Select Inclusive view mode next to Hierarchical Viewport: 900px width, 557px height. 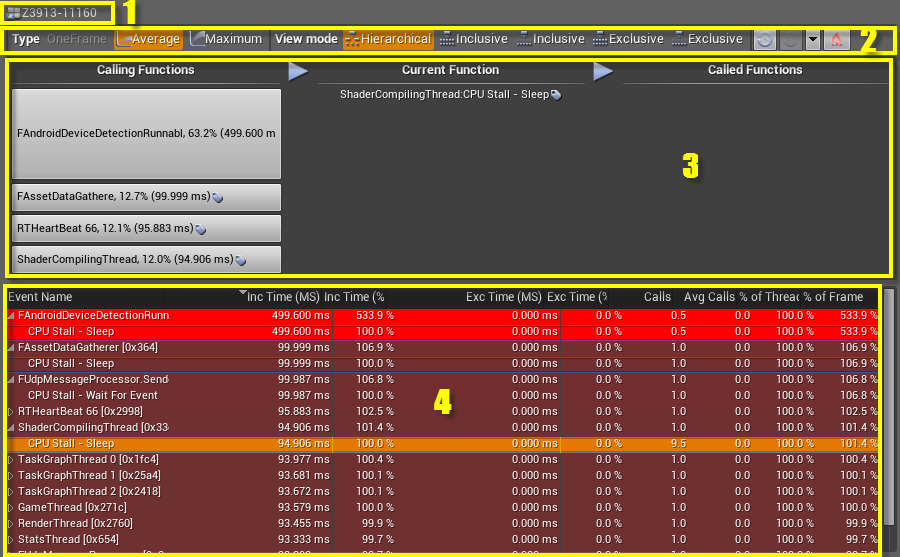click(x=474, y=39)
